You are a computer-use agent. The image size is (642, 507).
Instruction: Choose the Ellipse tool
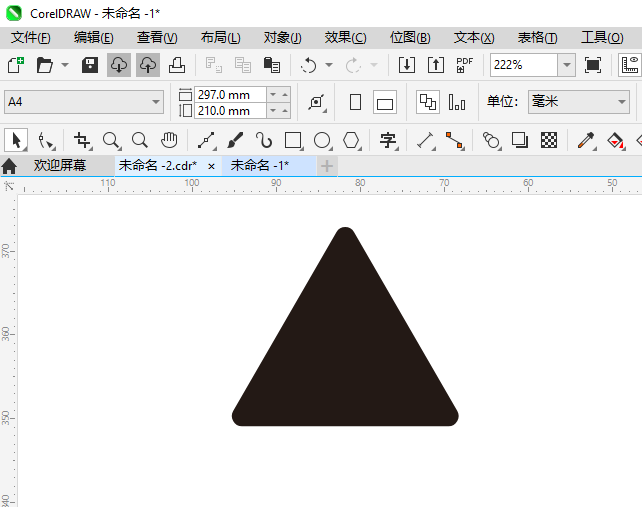coord(322,140)
